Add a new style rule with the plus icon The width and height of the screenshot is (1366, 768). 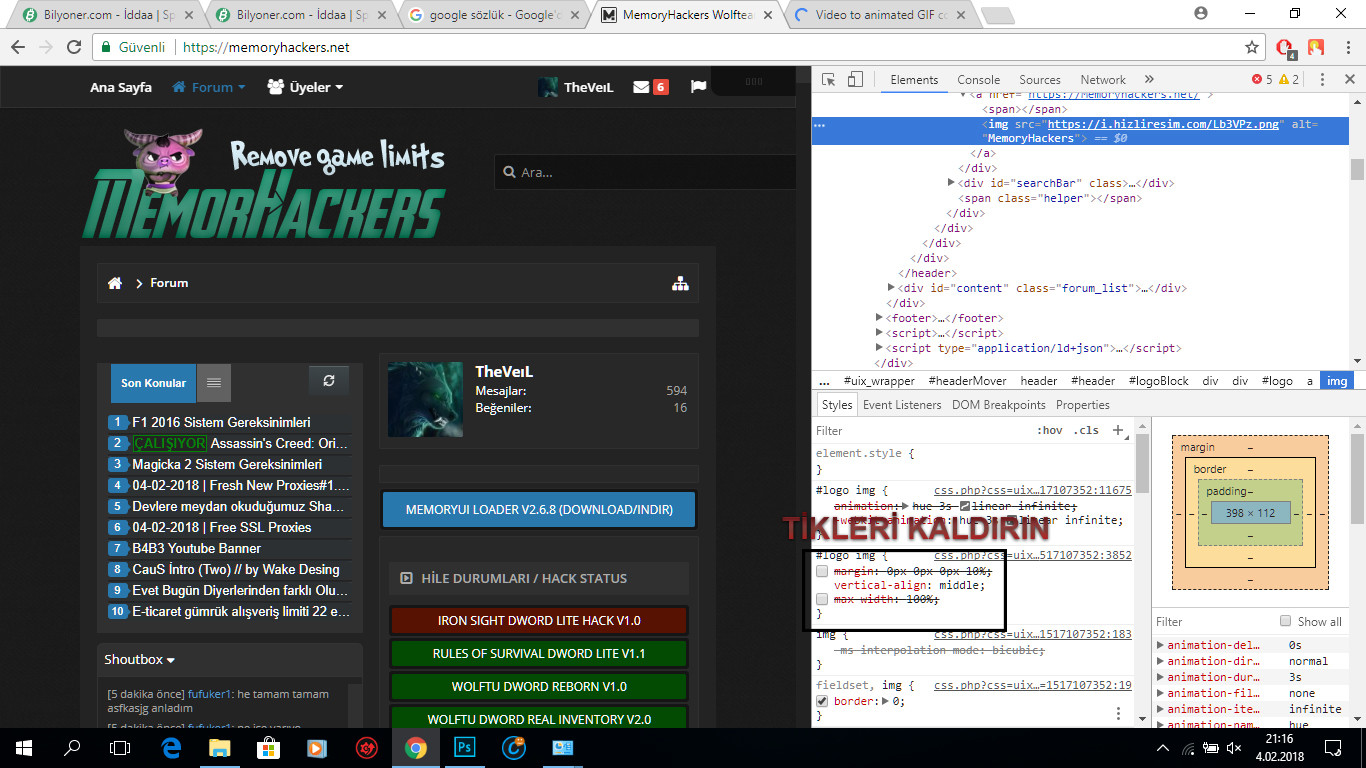(1118, 430)
